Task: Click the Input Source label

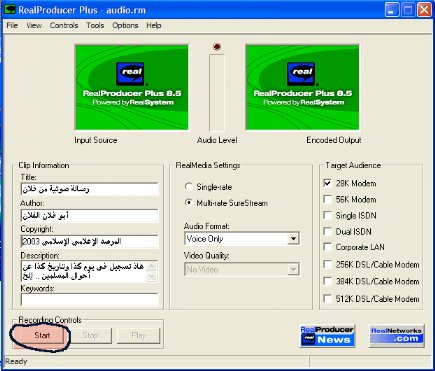Action: [x=96, y=140]
